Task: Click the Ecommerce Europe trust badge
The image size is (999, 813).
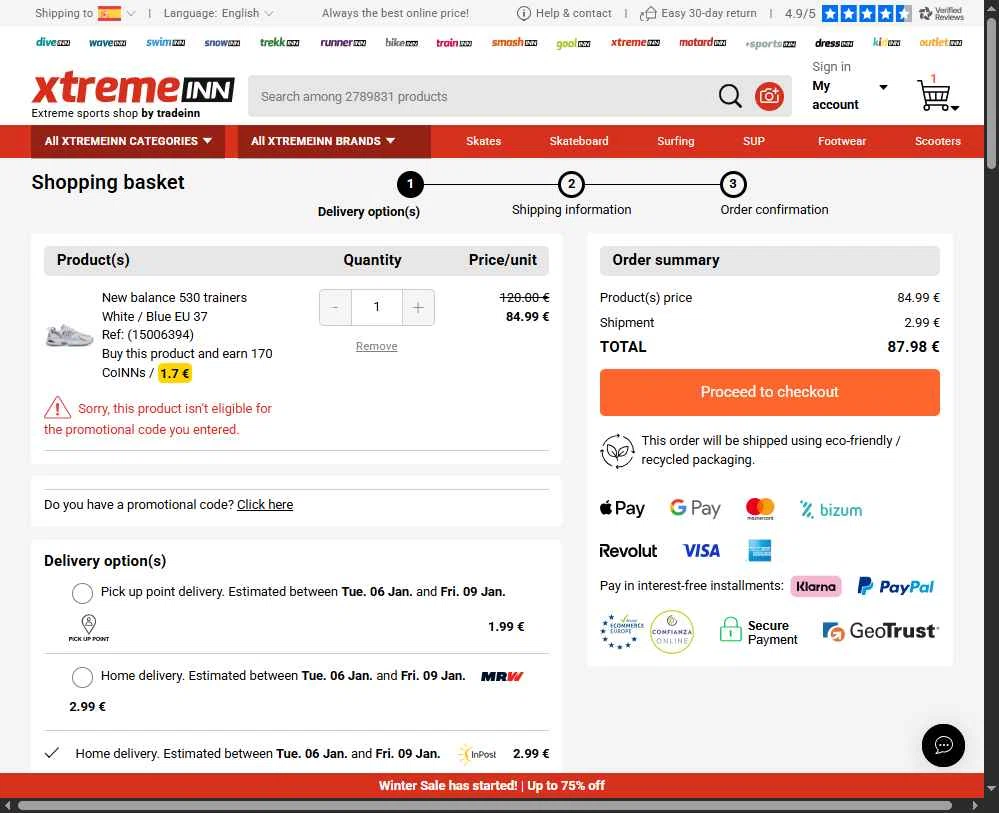Action: coord(621,631)
